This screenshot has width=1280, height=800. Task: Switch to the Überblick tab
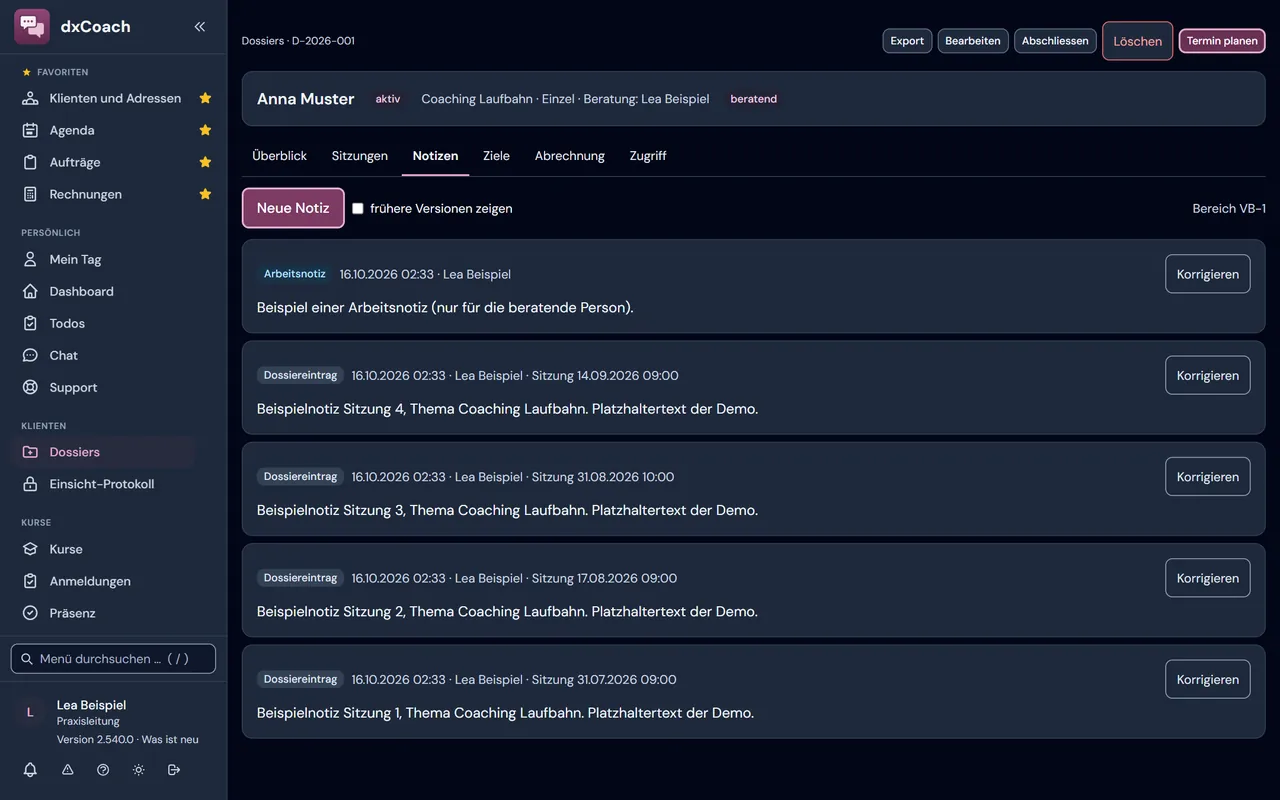point(280,156)
